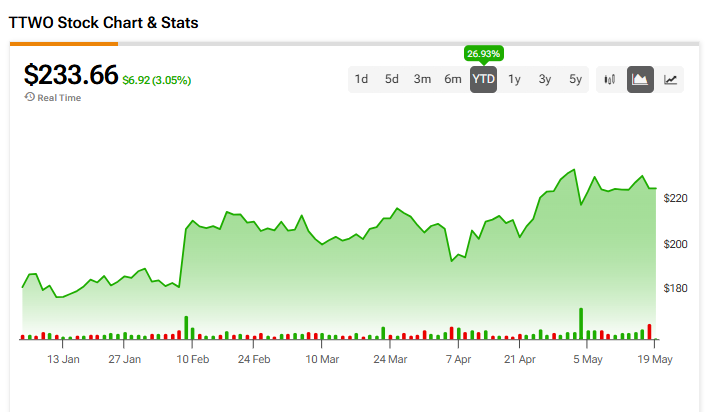The height and width of the screenshot is (412, 707).
Task: Click the 7 Apr date axis label
Action: pyautogui.click(x=458, y=359)
